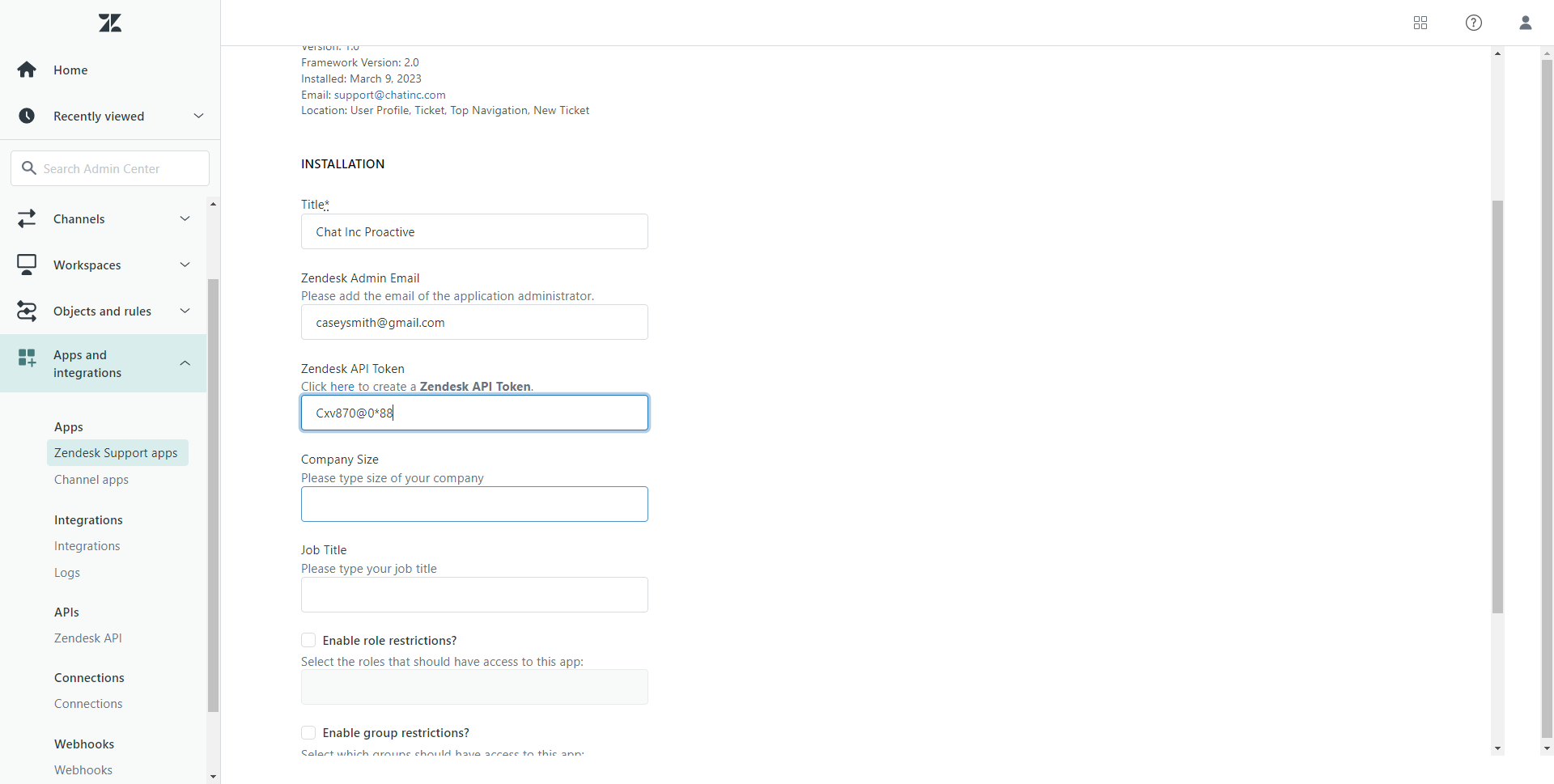Open the user profile icon

tap(1526, 23)
